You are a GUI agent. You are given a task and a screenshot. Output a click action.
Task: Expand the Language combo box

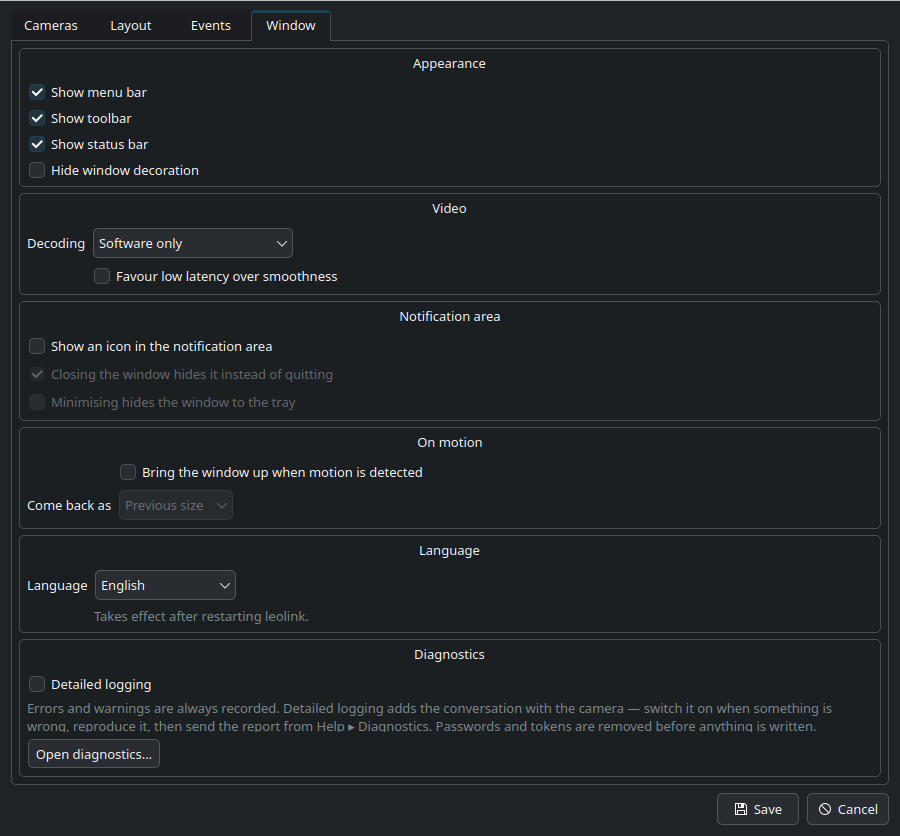point(165,585)
